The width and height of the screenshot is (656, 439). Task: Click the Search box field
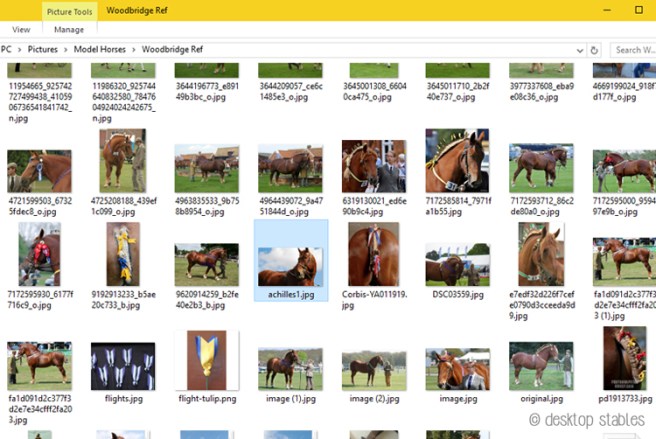pos(632,49)
